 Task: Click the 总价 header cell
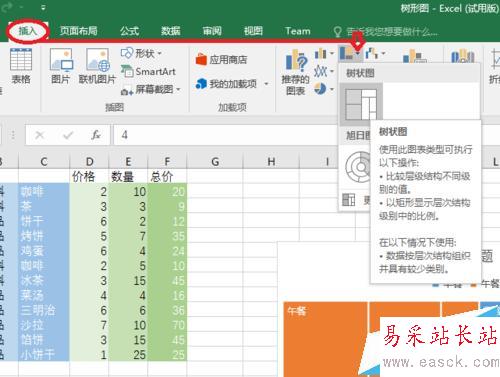click(x=167, y=176)
